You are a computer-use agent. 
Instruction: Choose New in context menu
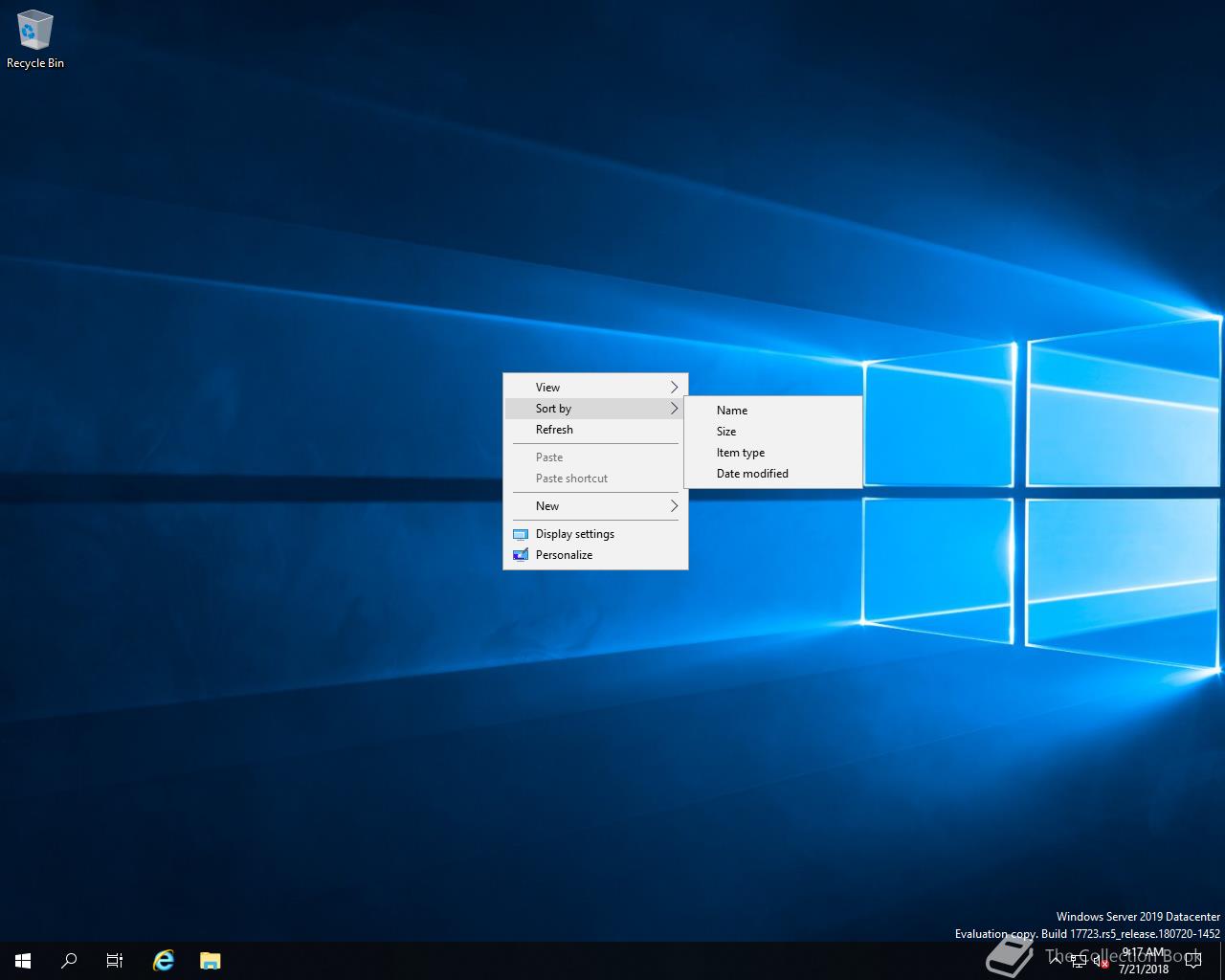tap(595, 506)
